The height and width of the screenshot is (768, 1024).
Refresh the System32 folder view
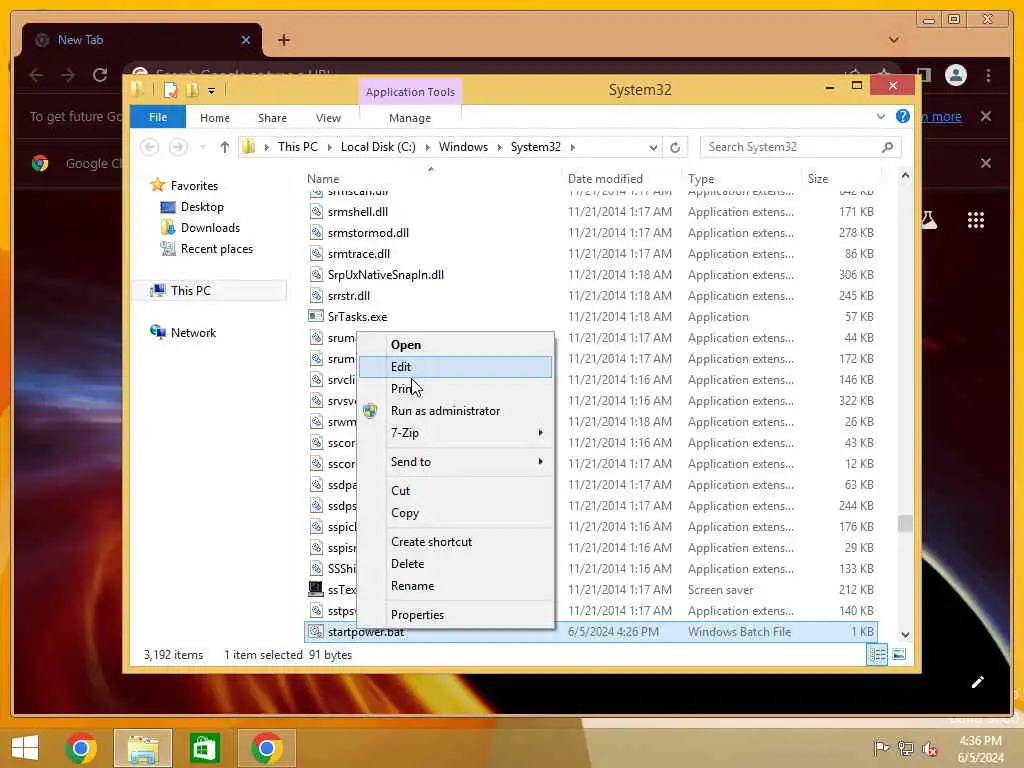(x=675, y=148)
